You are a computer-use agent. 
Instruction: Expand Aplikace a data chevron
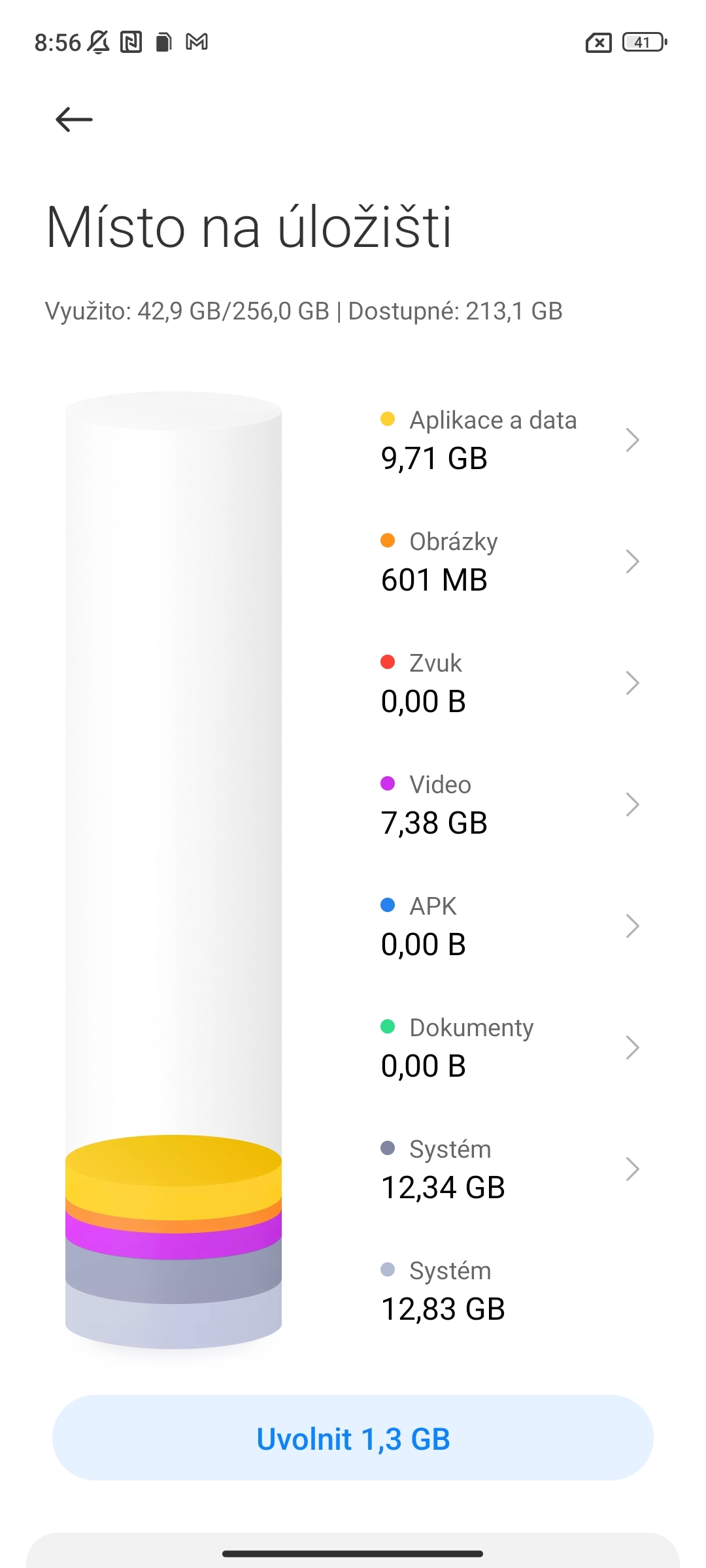click(632, 440)
